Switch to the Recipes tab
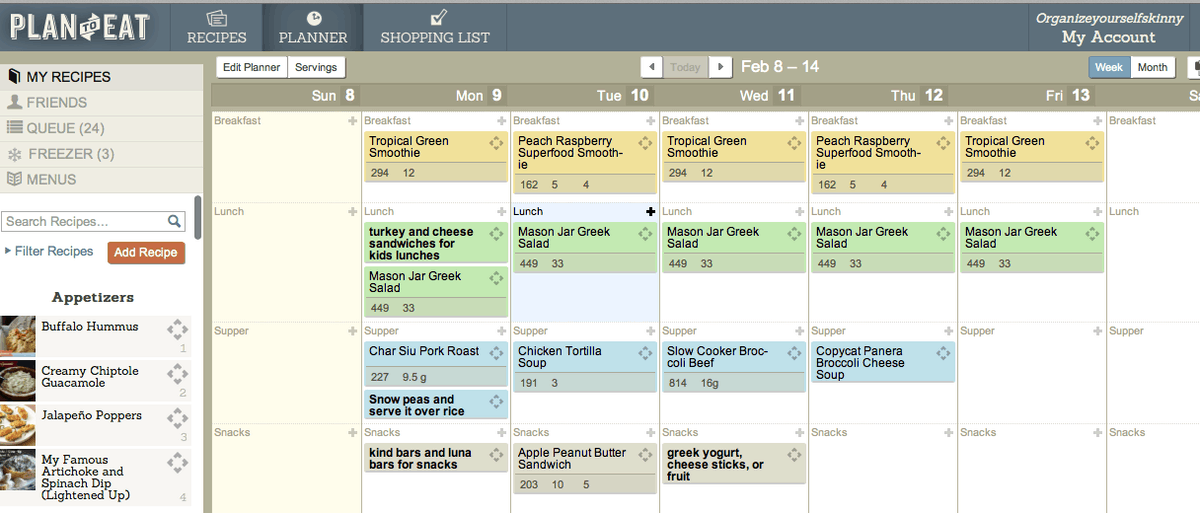1200x513 pixels. (217, 27)
